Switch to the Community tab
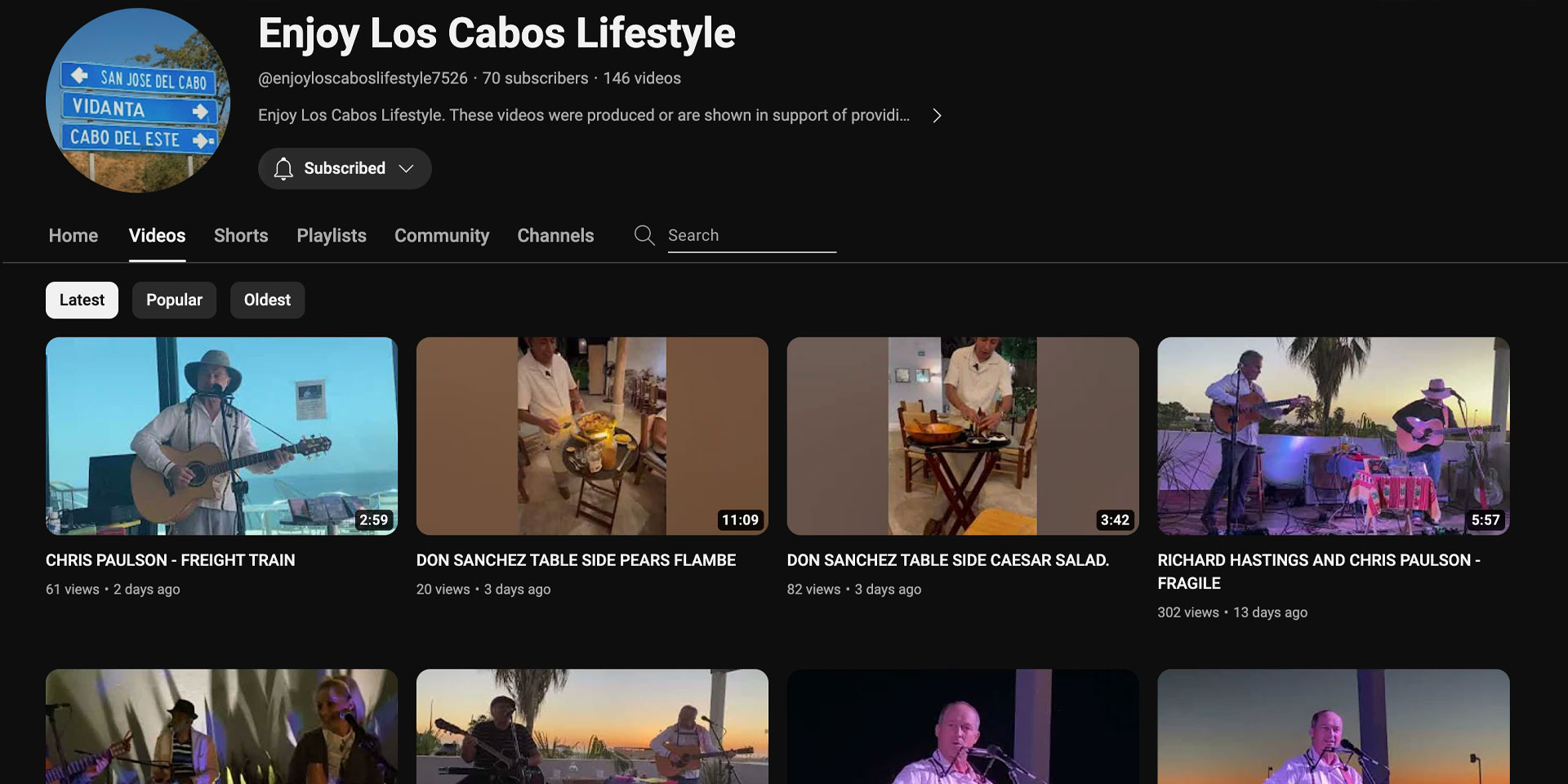 point(441,235)
